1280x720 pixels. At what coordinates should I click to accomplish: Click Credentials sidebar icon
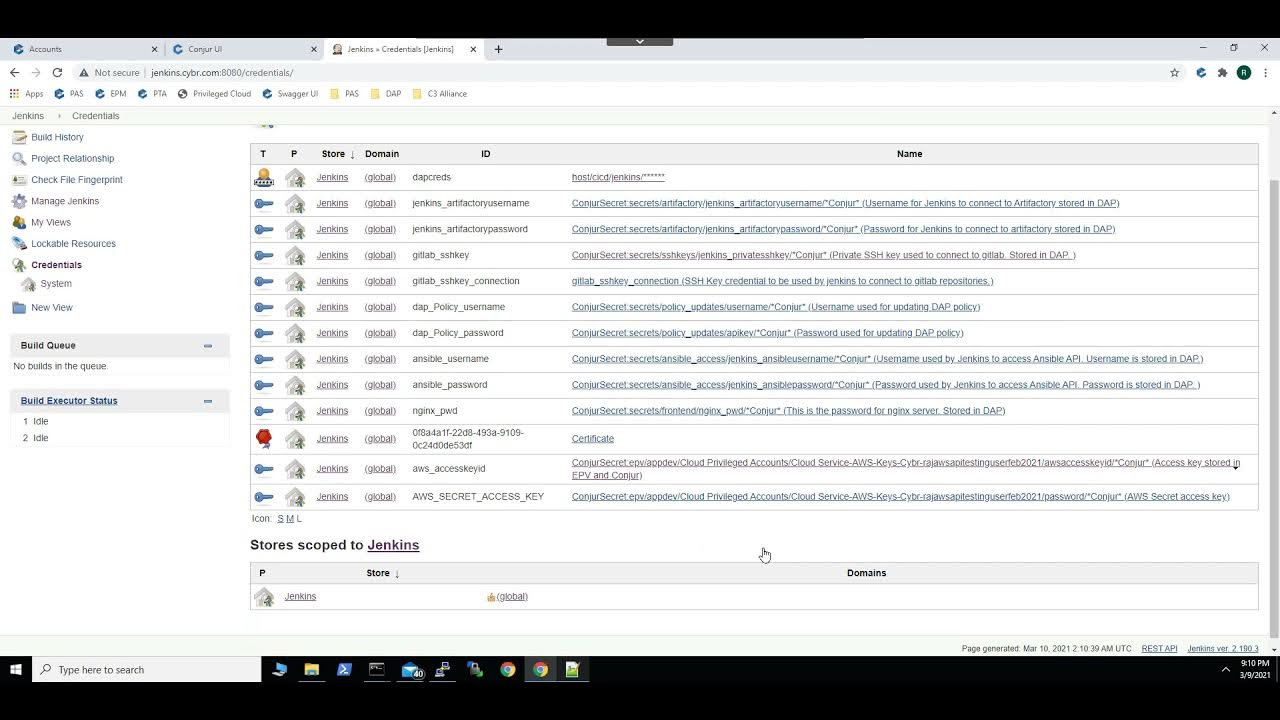[19, 265]
